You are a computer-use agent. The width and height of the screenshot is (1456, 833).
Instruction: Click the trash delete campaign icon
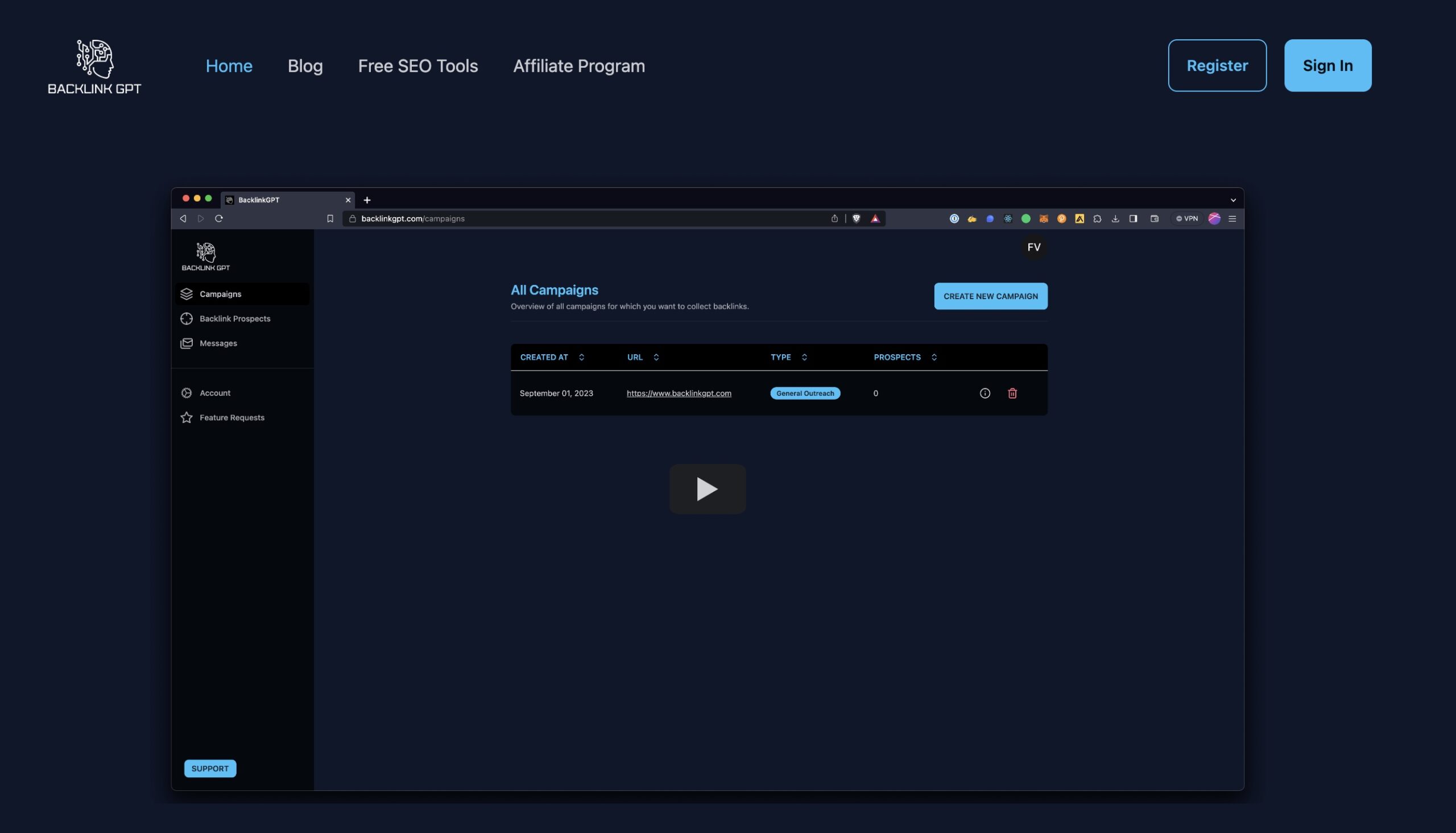click(x=1012, y=393)
